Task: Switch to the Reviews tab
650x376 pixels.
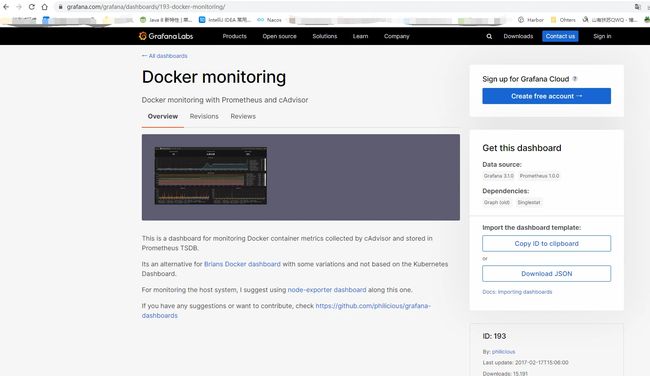Action: 243,116
